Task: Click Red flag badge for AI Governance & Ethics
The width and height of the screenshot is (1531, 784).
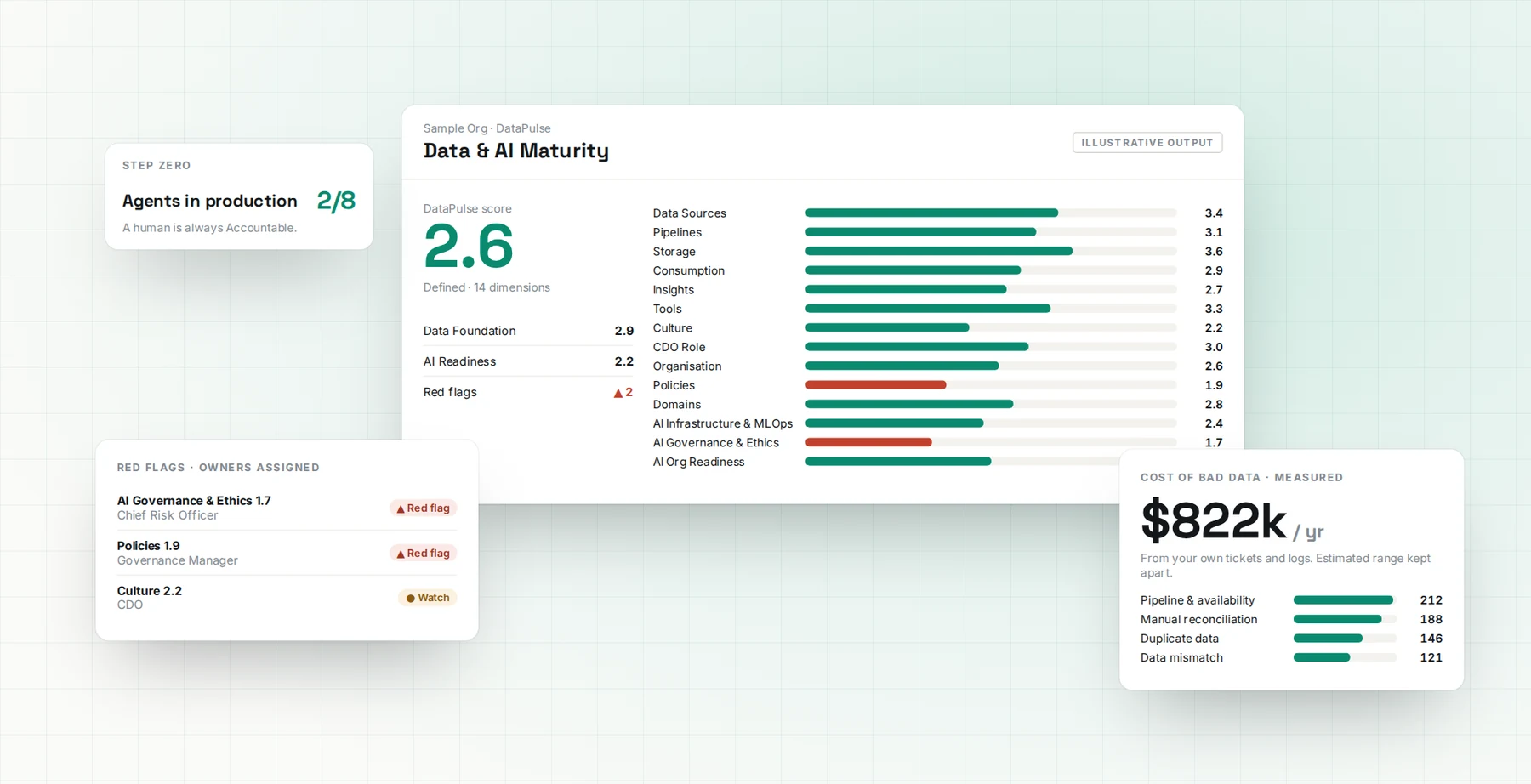Action: 424,508
